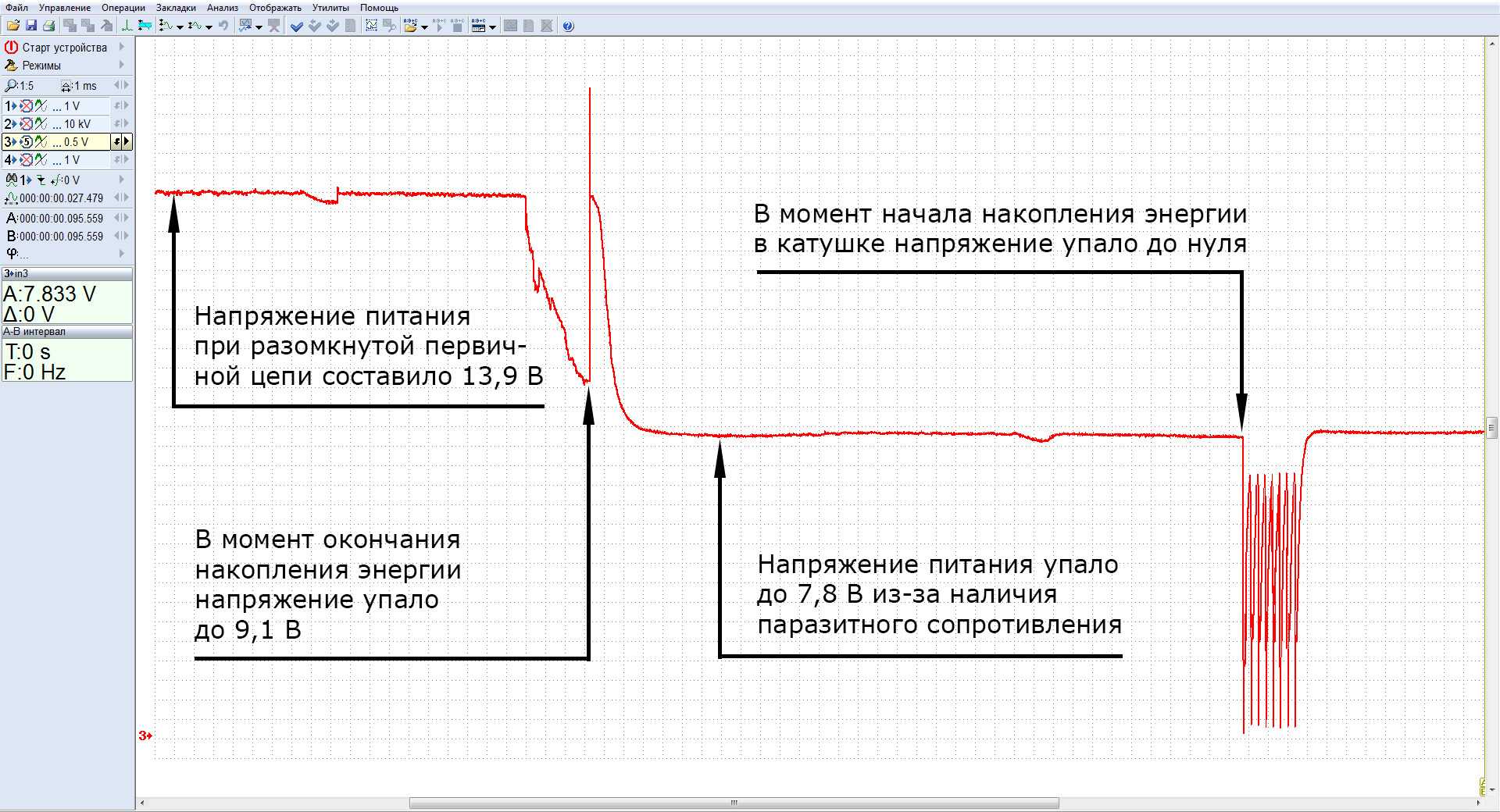Open the Помощь menu
The width and height of the screenshot is (1500, 812).
(379, 7)
